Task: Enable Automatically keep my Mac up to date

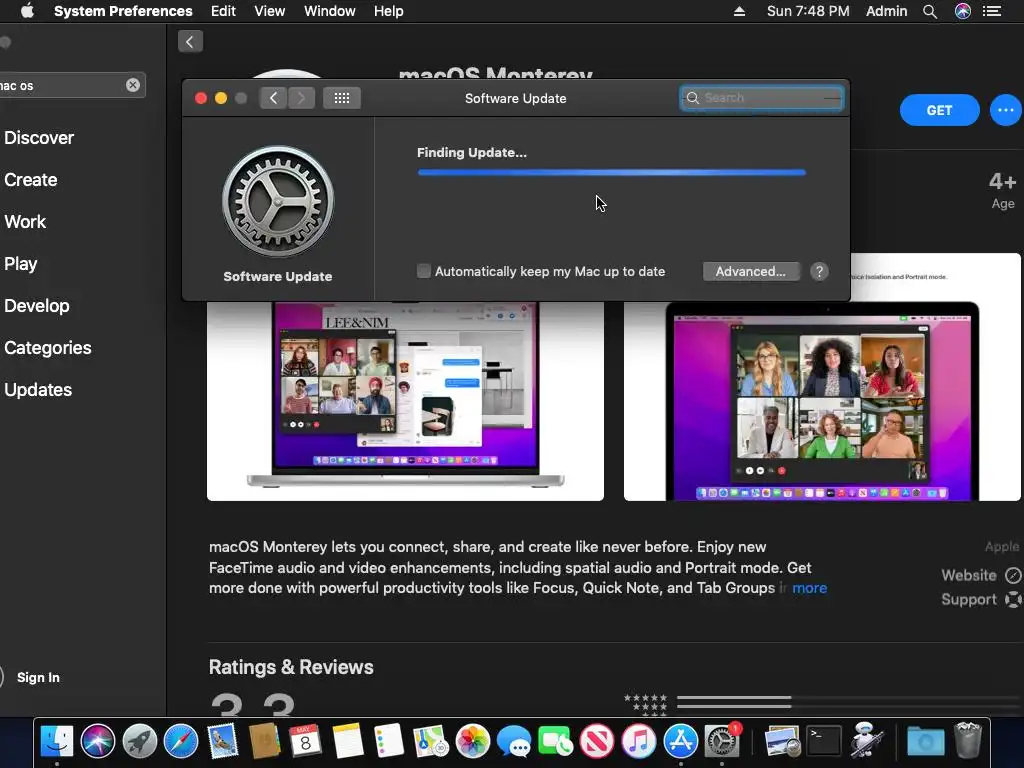Action: coord(424,271)
